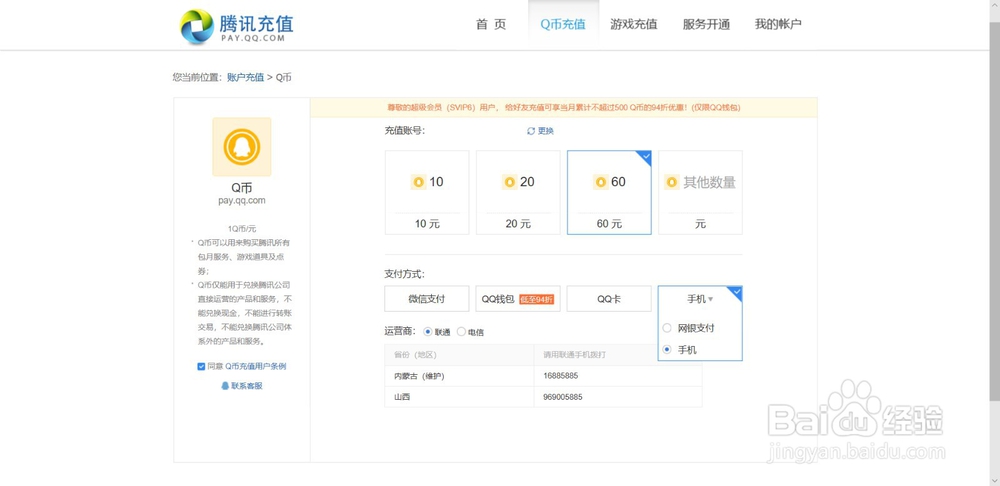Viewport: 1000px width, 486px height.
Task: Click the large Q币 penguin coin icon
Action: coord(242,147)
